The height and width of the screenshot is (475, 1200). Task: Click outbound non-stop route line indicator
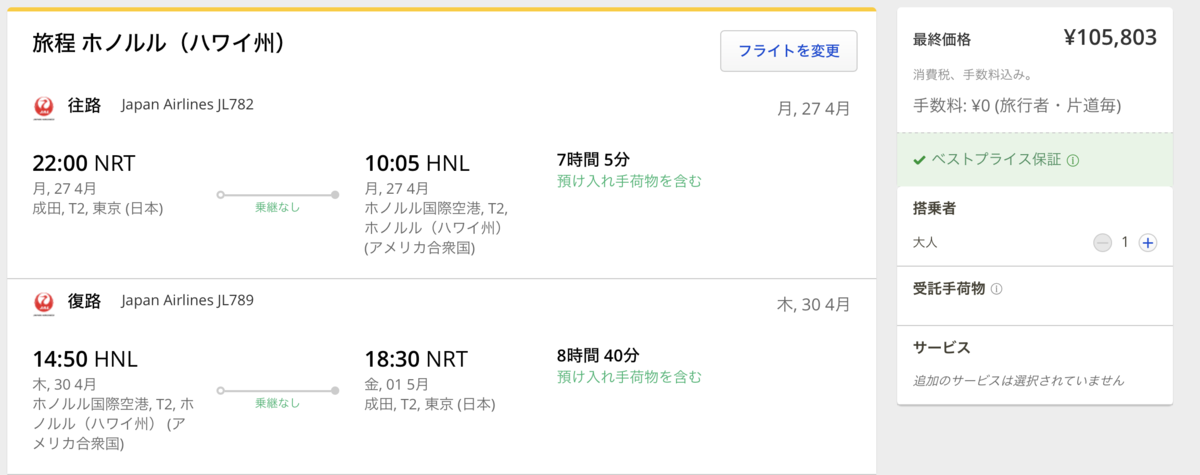pos(277,195)
